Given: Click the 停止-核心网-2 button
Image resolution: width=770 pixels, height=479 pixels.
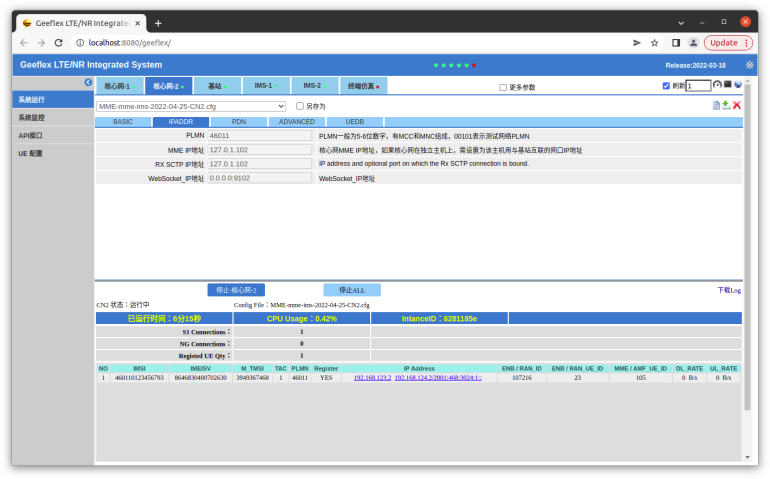Looking at the screenshot, I should 236,290.
